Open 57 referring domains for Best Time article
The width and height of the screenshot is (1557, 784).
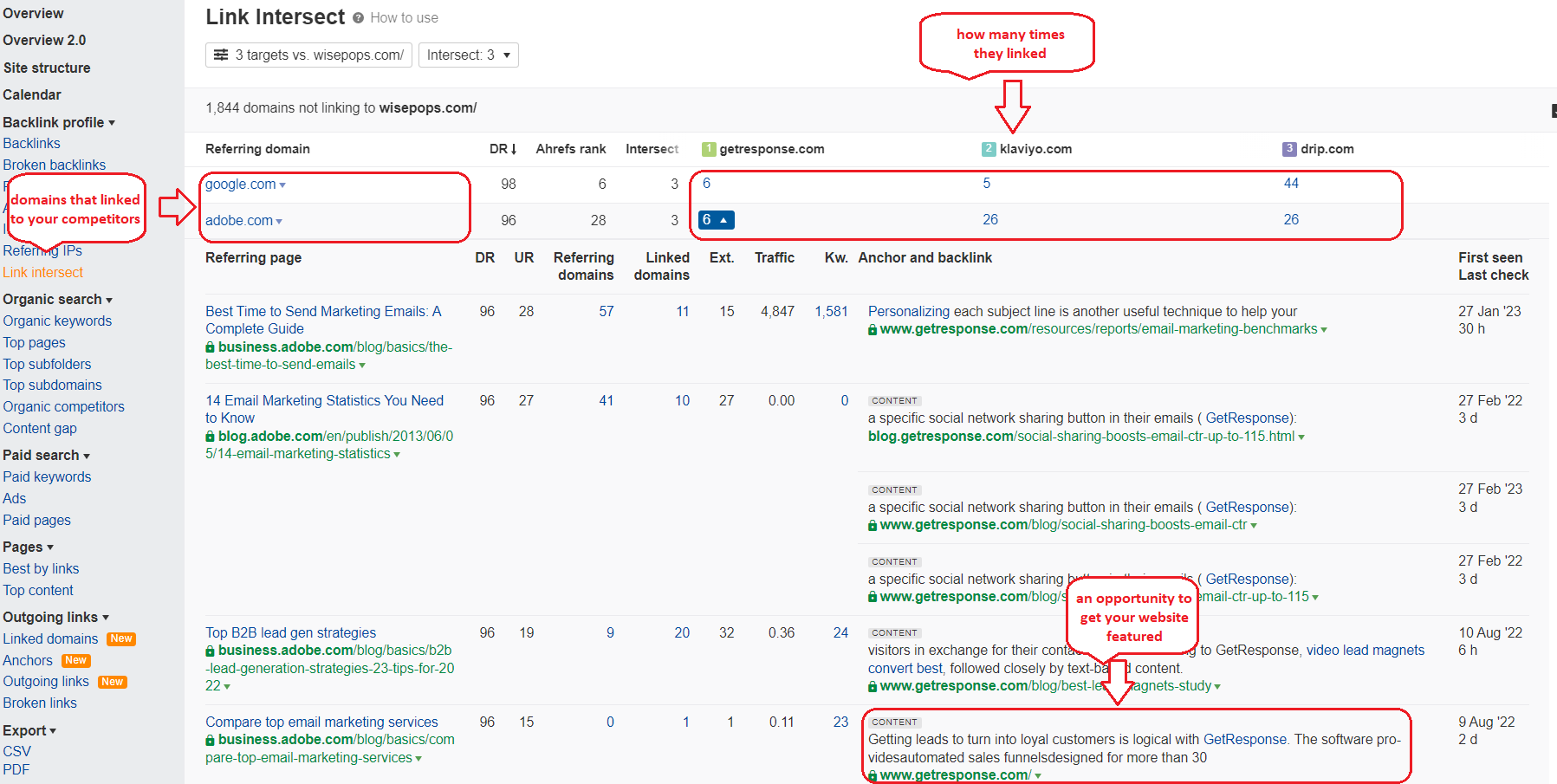(x=607, y=311)
